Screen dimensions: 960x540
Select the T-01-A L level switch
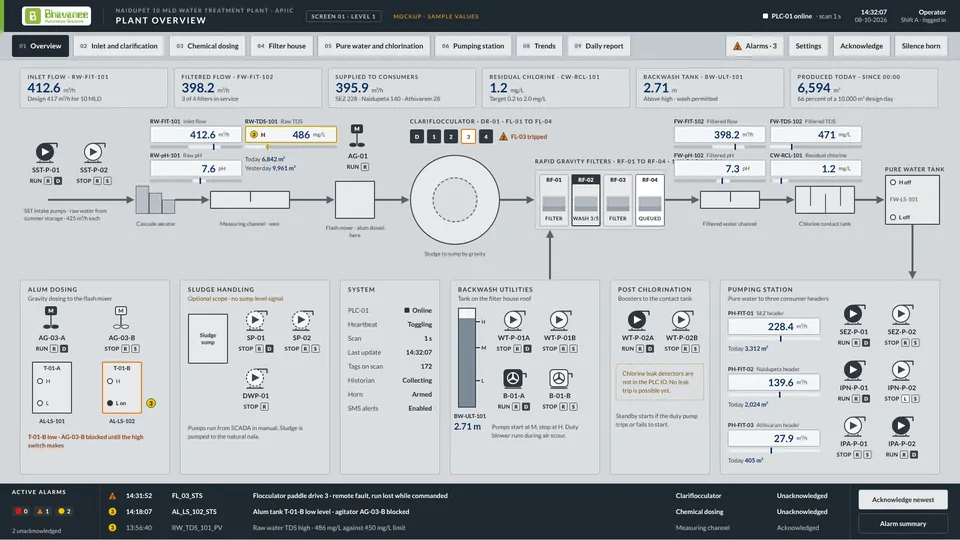40,403
